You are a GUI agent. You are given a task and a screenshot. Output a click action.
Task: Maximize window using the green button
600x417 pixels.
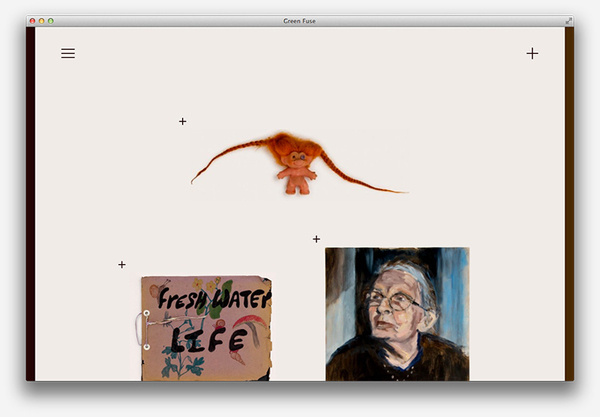(51, 21)
